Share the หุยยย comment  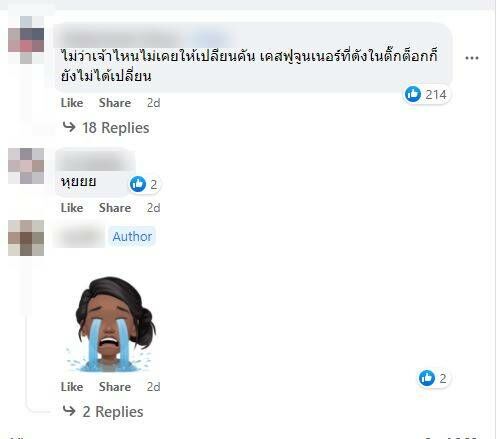click(115, 208)
